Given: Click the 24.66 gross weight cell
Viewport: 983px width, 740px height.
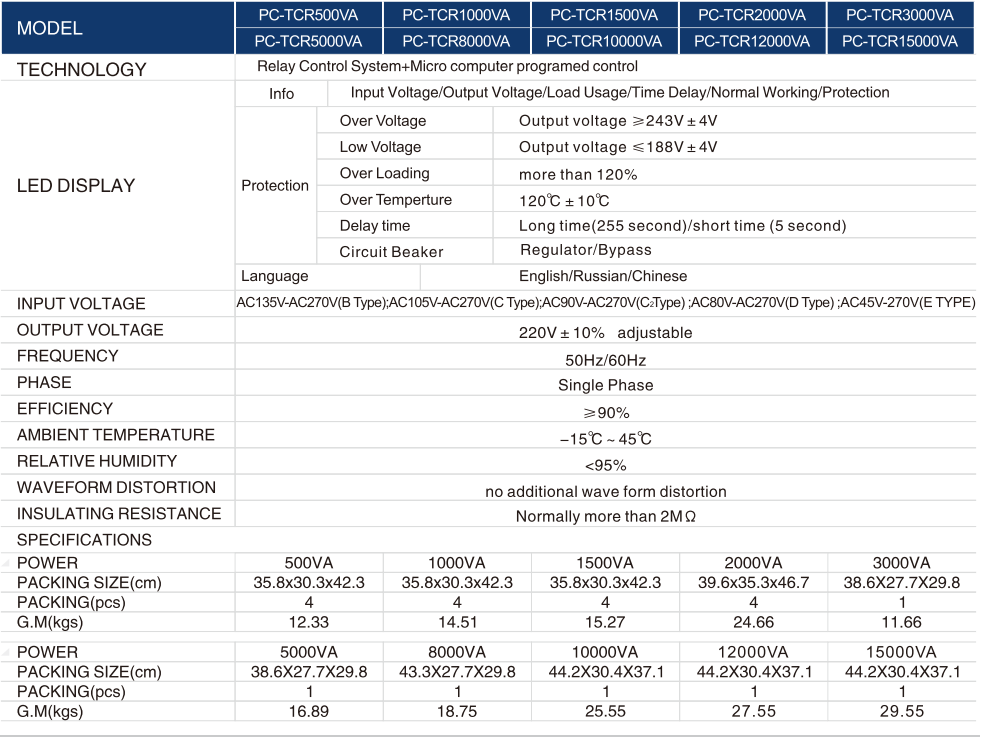Looking at the screenshot, I should (753, 622).
